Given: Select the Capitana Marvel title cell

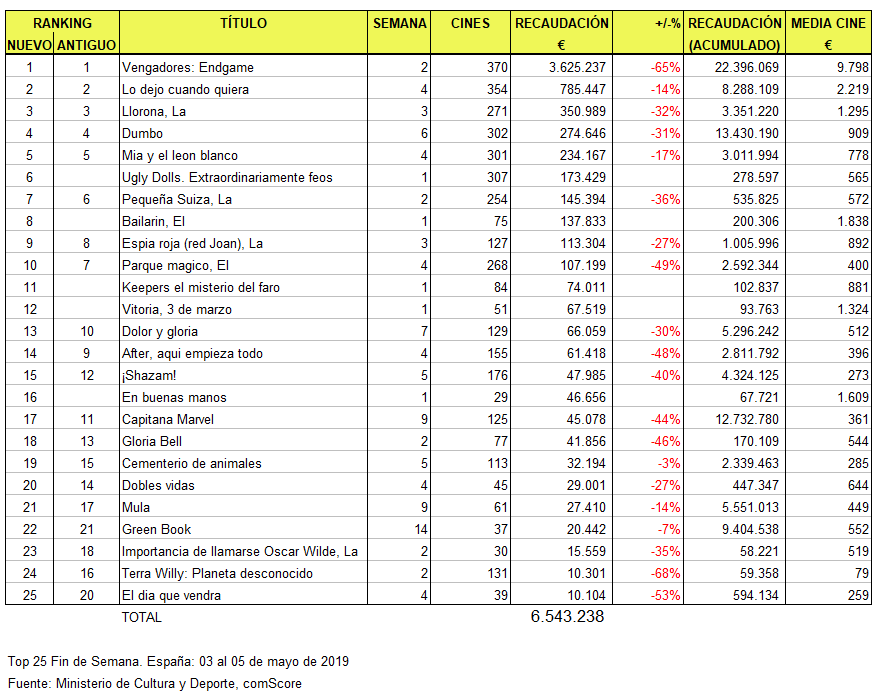Looking at the screenshot, I should (168, 419).
